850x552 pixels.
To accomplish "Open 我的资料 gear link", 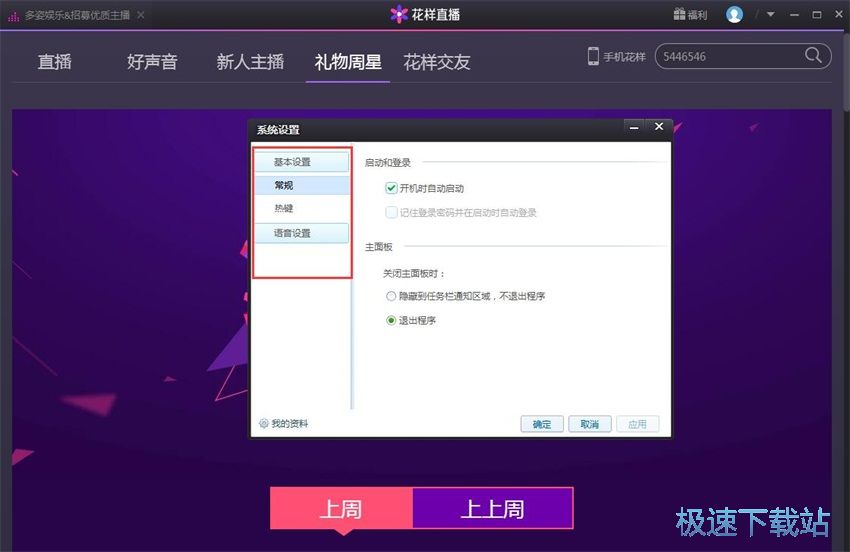I will click(x=284, y=423).
